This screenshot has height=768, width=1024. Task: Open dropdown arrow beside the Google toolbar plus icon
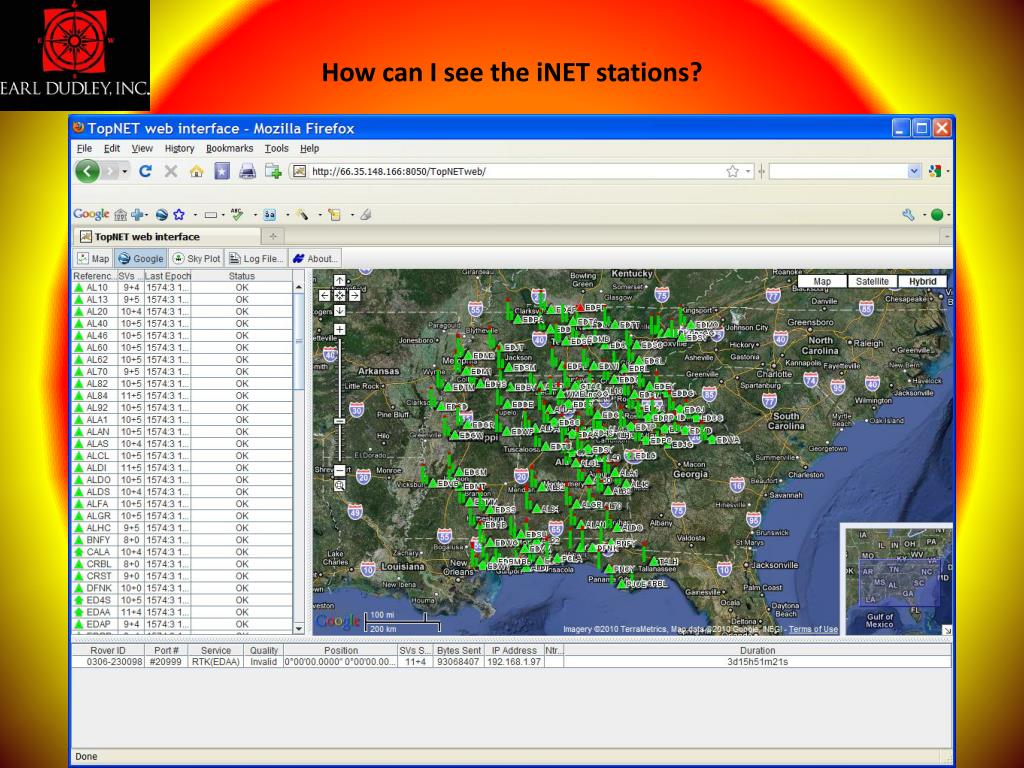click(147, 214)
